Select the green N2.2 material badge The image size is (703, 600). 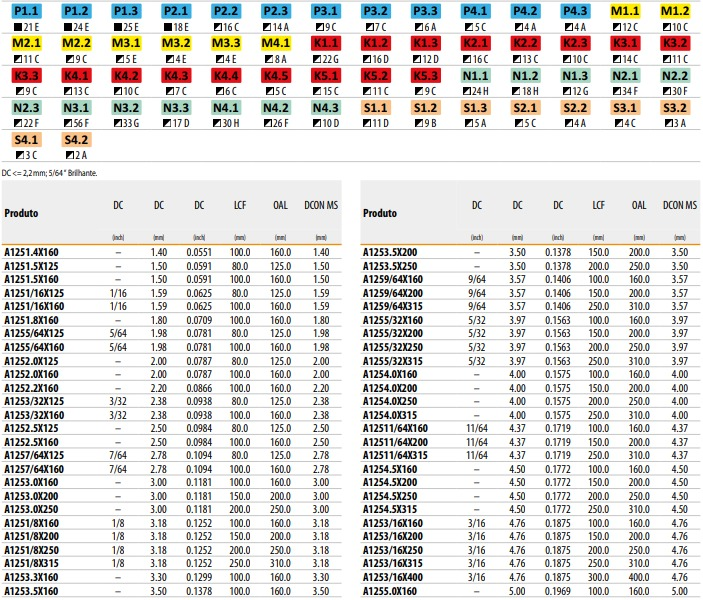point(675,76)
